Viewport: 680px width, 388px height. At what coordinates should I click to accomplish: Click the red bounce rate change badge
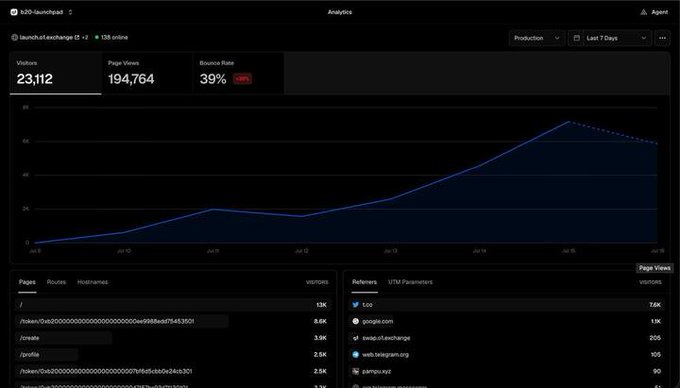pyautogui.click(x=242, y=79)
